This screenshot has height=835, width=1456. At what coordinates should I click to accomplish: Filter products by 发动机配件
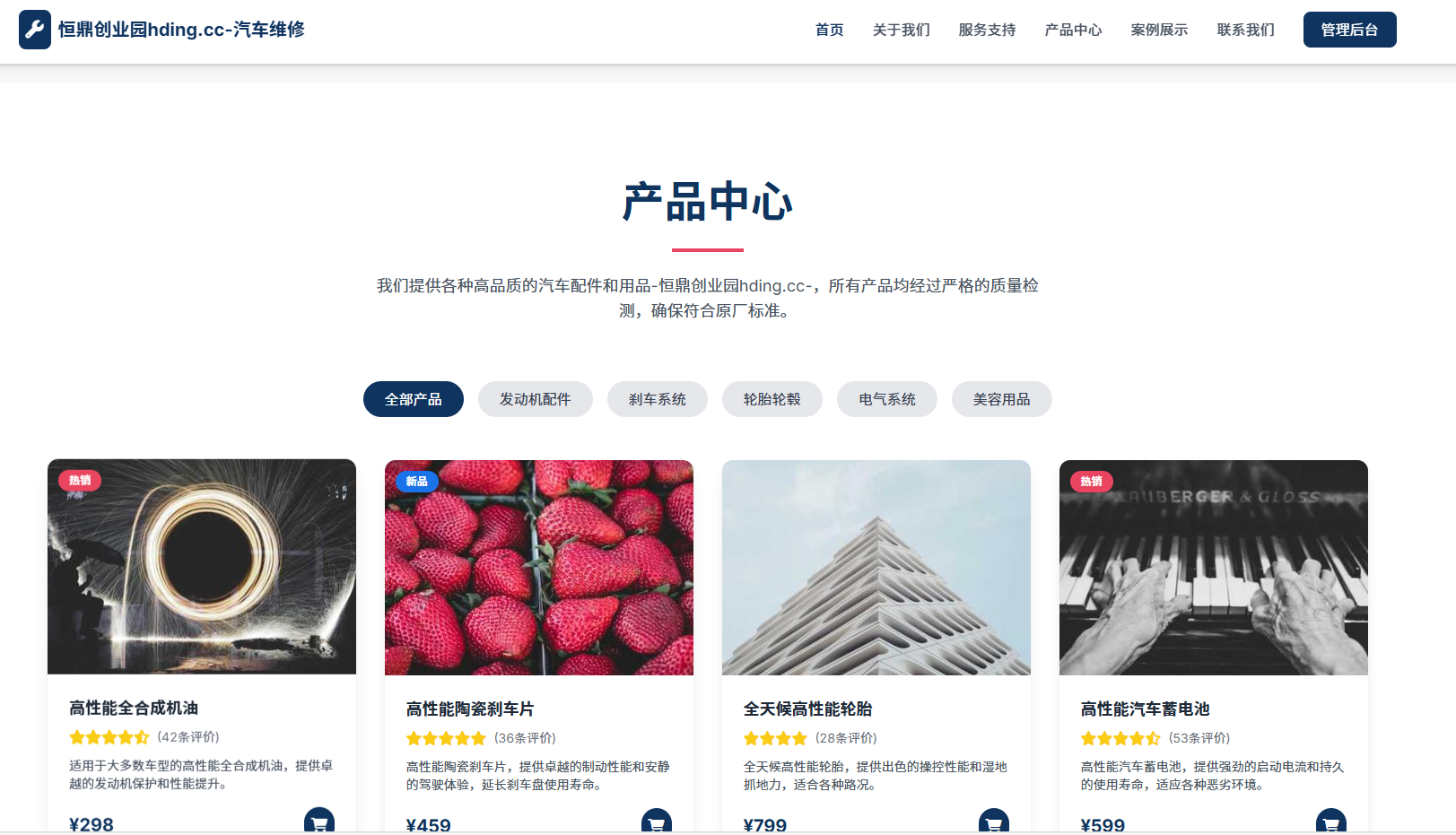click(536, 399)
